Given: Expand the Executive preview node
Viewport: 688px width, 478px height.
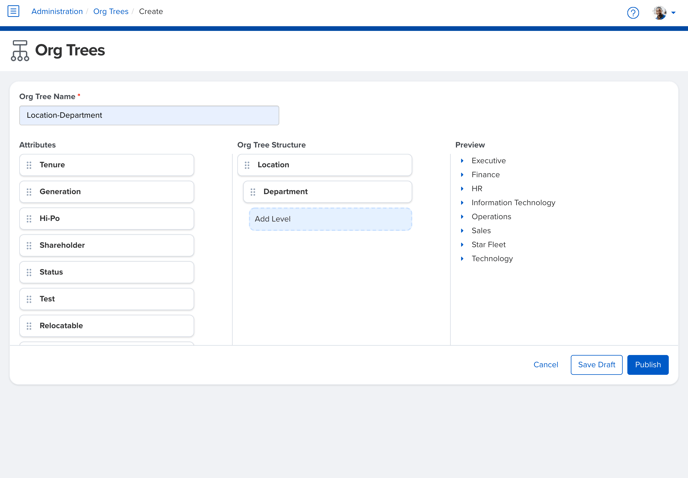Looking at the screenshot, I should point(462,161).
